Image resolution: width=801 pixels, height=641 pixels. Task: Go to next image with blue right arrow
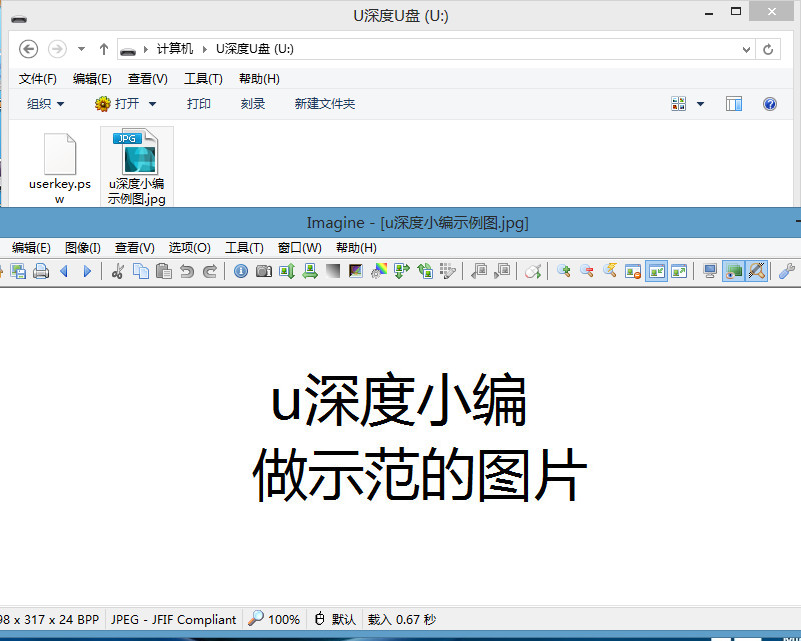tap(87, 271)
